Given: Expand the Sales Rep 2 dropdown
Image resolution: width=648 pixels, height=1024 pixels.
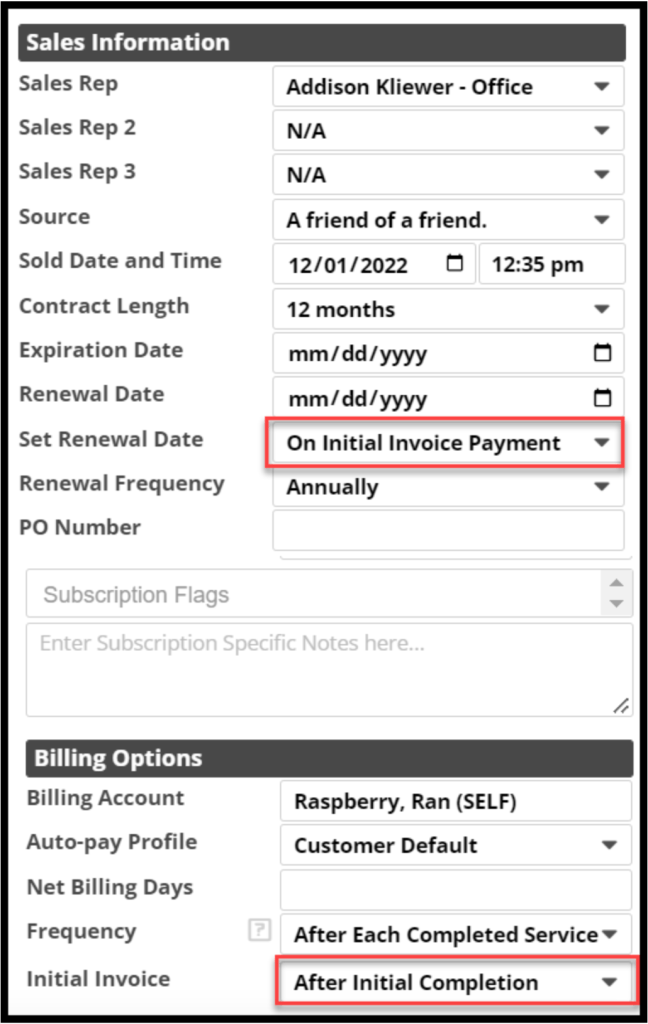Looking at the screenshot, I should pyautogui.click(x=448, y=131).
